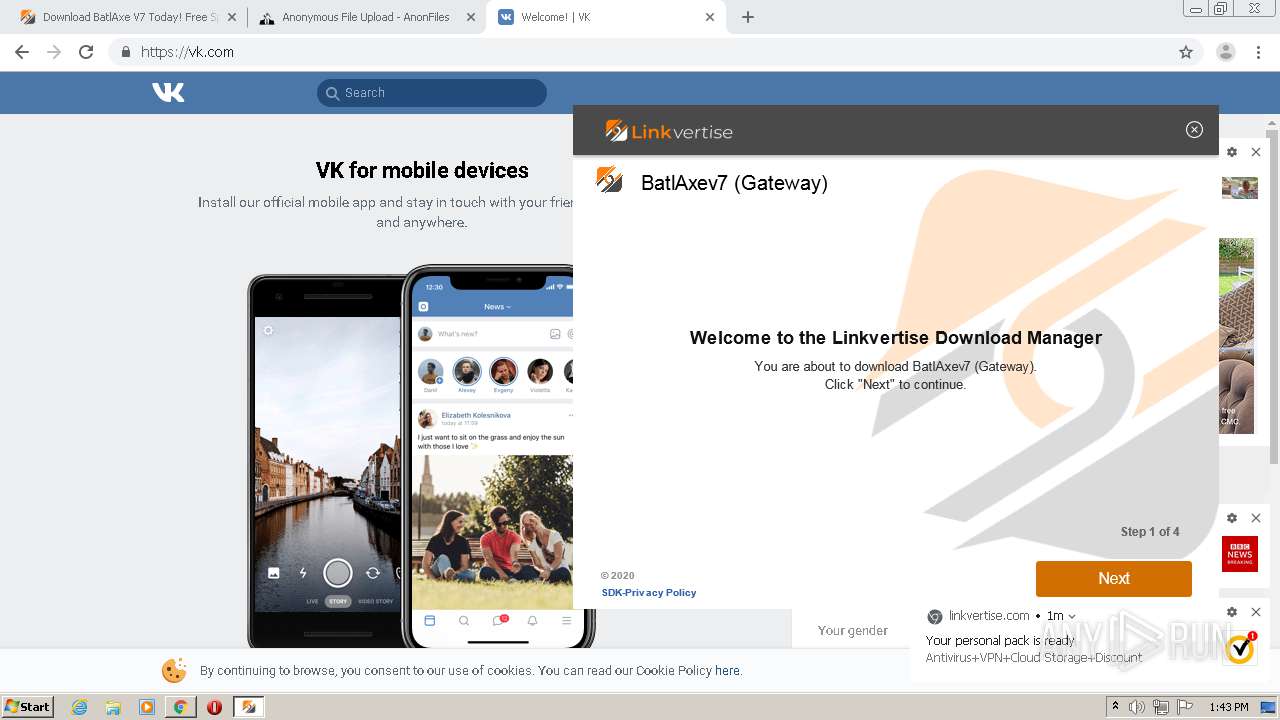
Task: Open the cookie policy 'here' link
Action: [x=727, y=671]
